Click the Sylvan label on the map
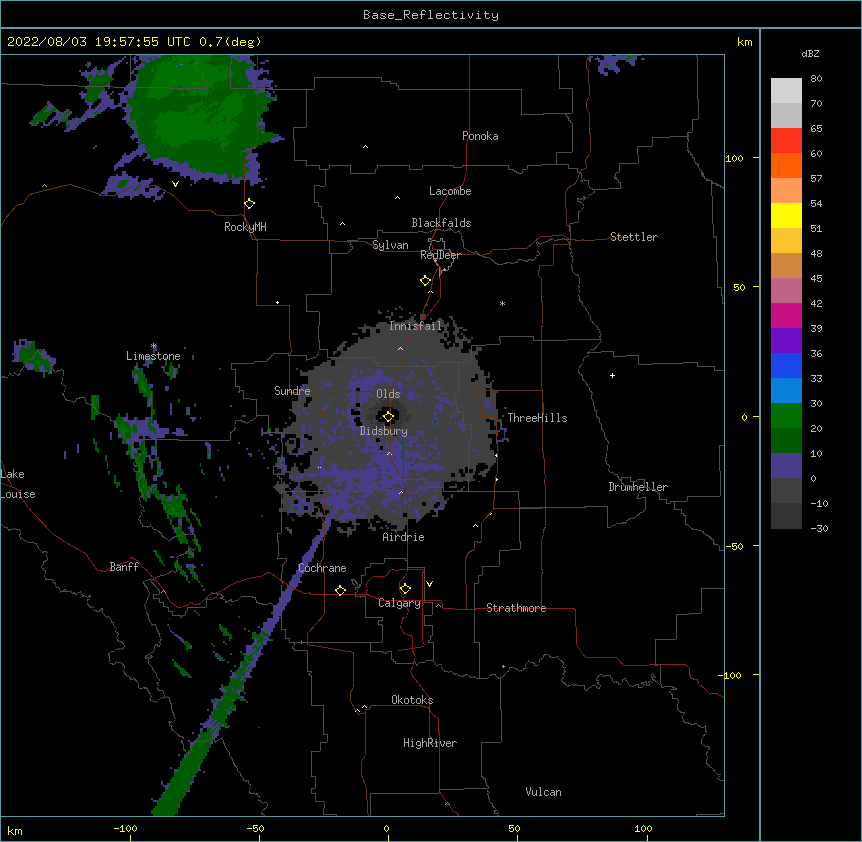 pyautogui.click(x=390, y=245)
